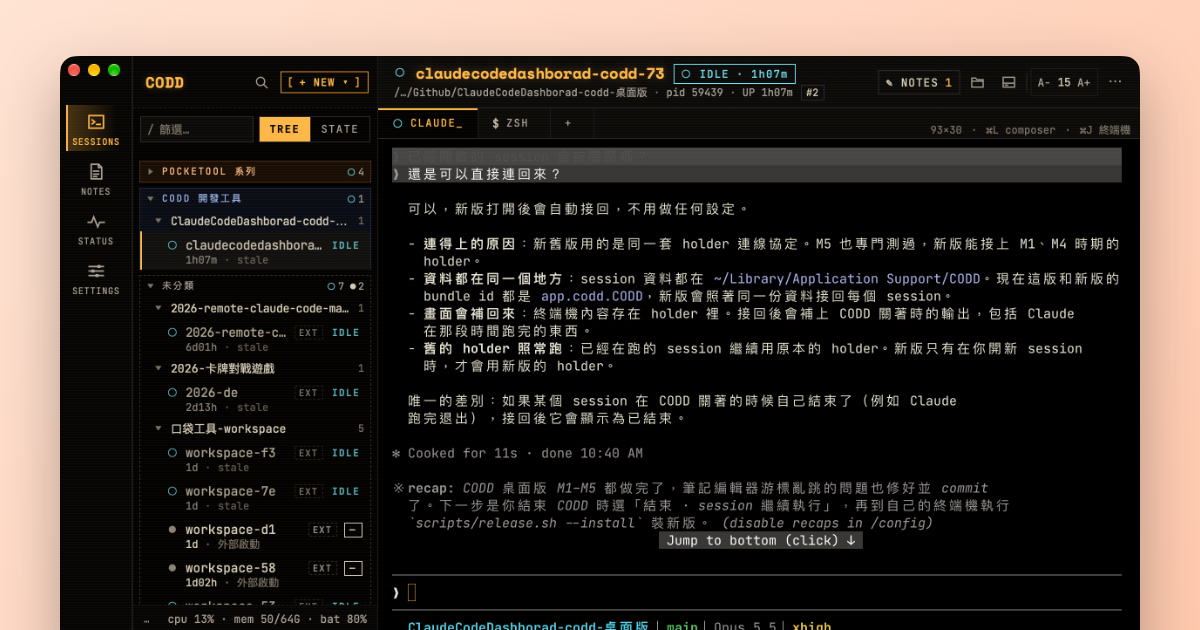This screenshot has width=1200, height=630.
Task: Click the #2 badge in header
Action: (x=812, y=93)
